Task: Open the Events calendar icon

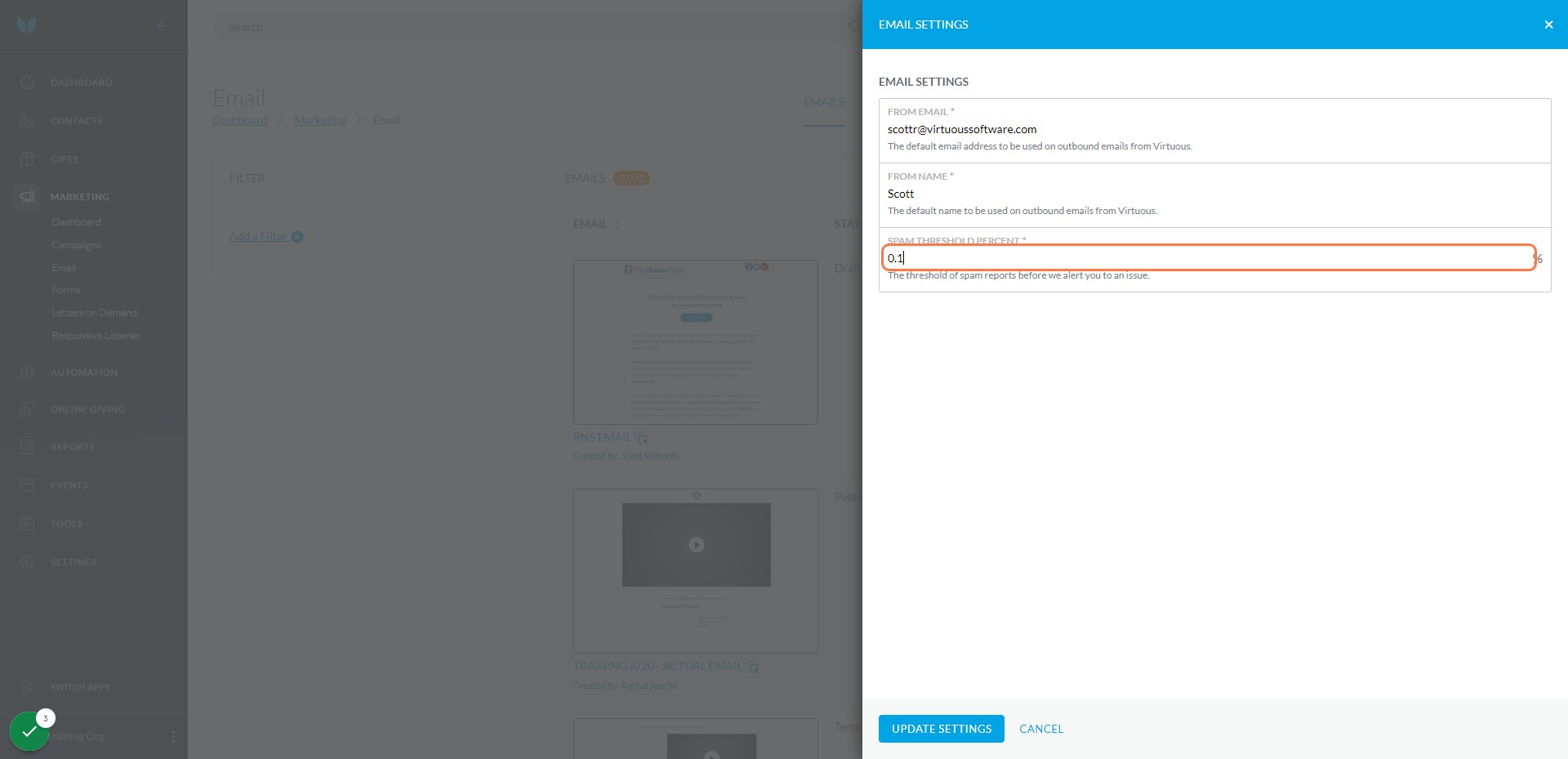Action: [27, 485]
